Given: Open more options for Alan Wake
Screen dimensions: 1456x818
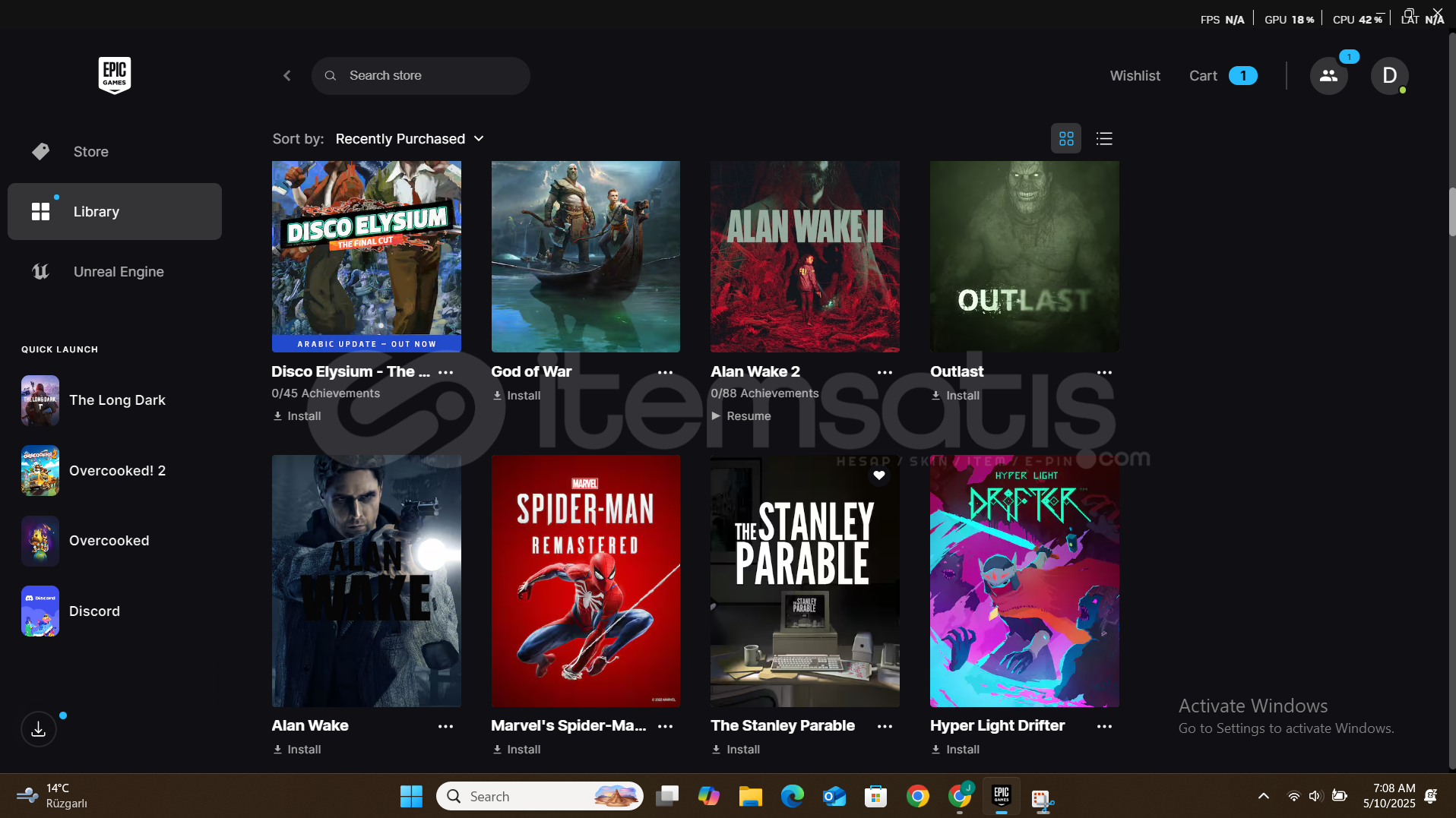Looking at the screenshot, I should [x=446, y=726].
